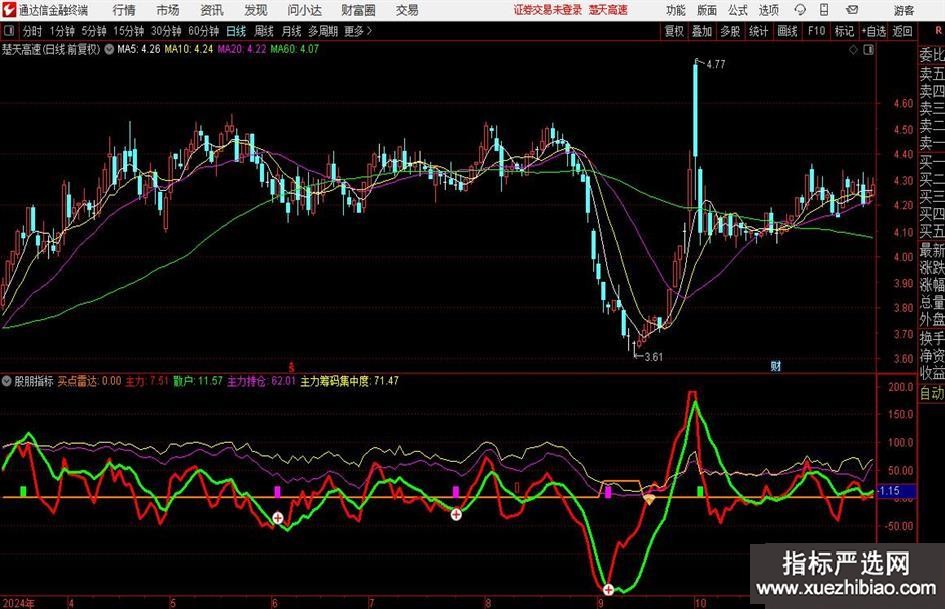Click the plus signal marker at September low
The height and width of the screenshot is (609, 945).
pyautogui.click(x=608, y=589)
